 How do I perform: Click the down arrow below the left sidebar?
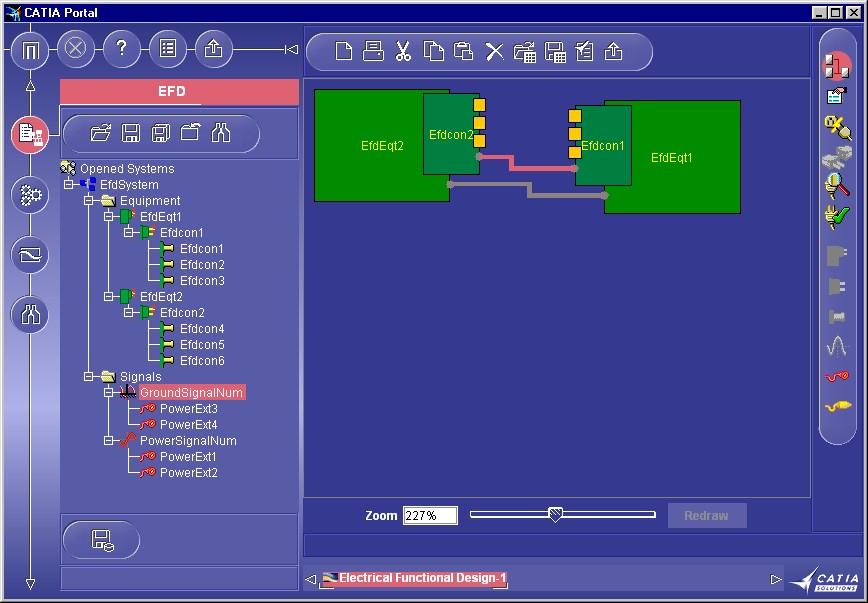pos(30,584)
